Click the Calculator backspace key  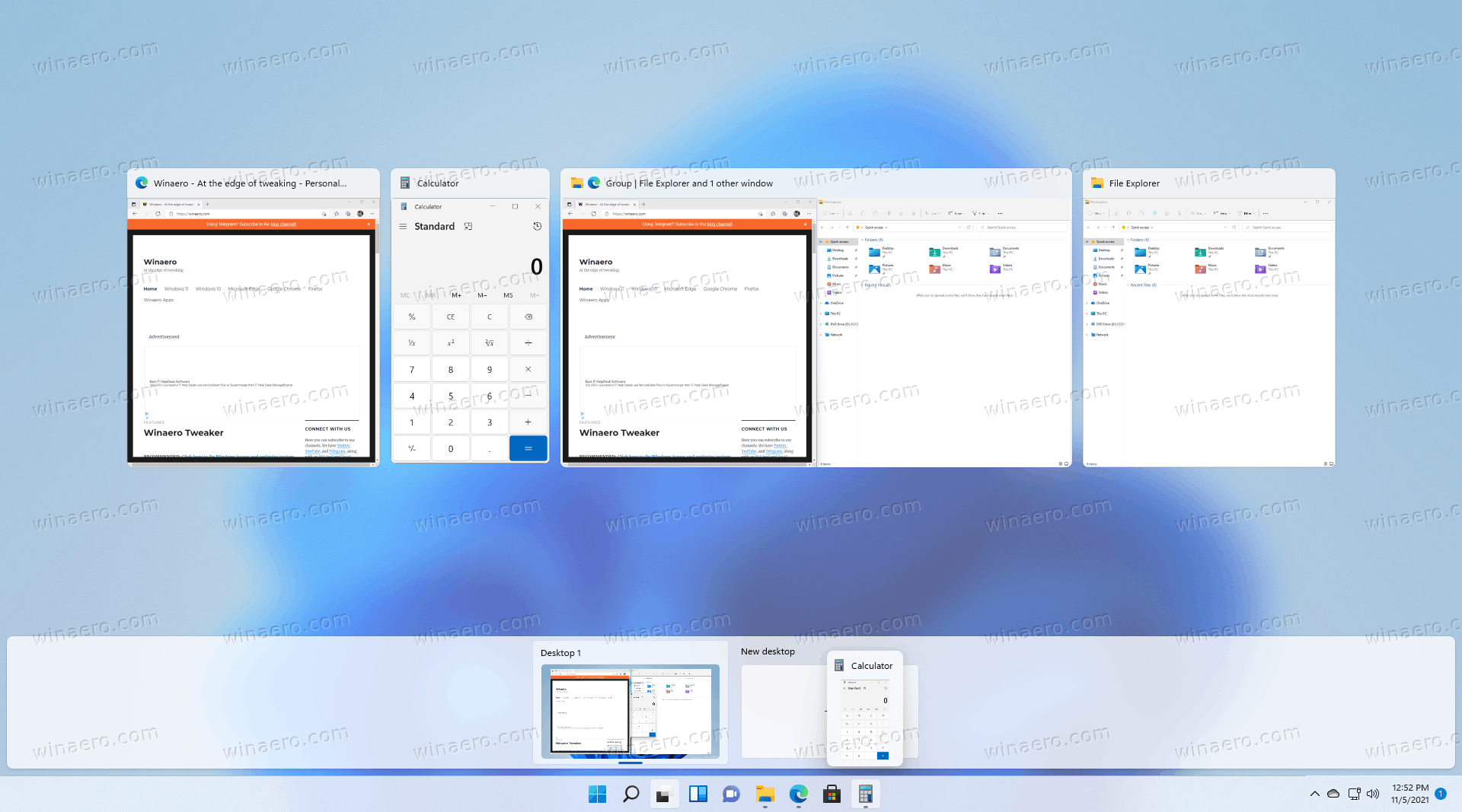[528, 317]
